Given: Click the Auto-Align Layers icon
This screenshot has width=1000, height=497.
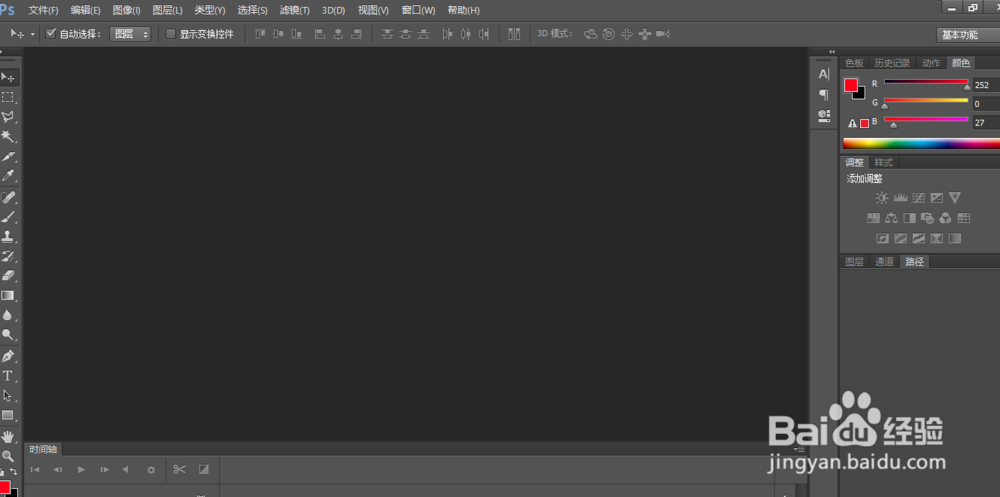Looking at the screenshot, I should pos(514,34).
